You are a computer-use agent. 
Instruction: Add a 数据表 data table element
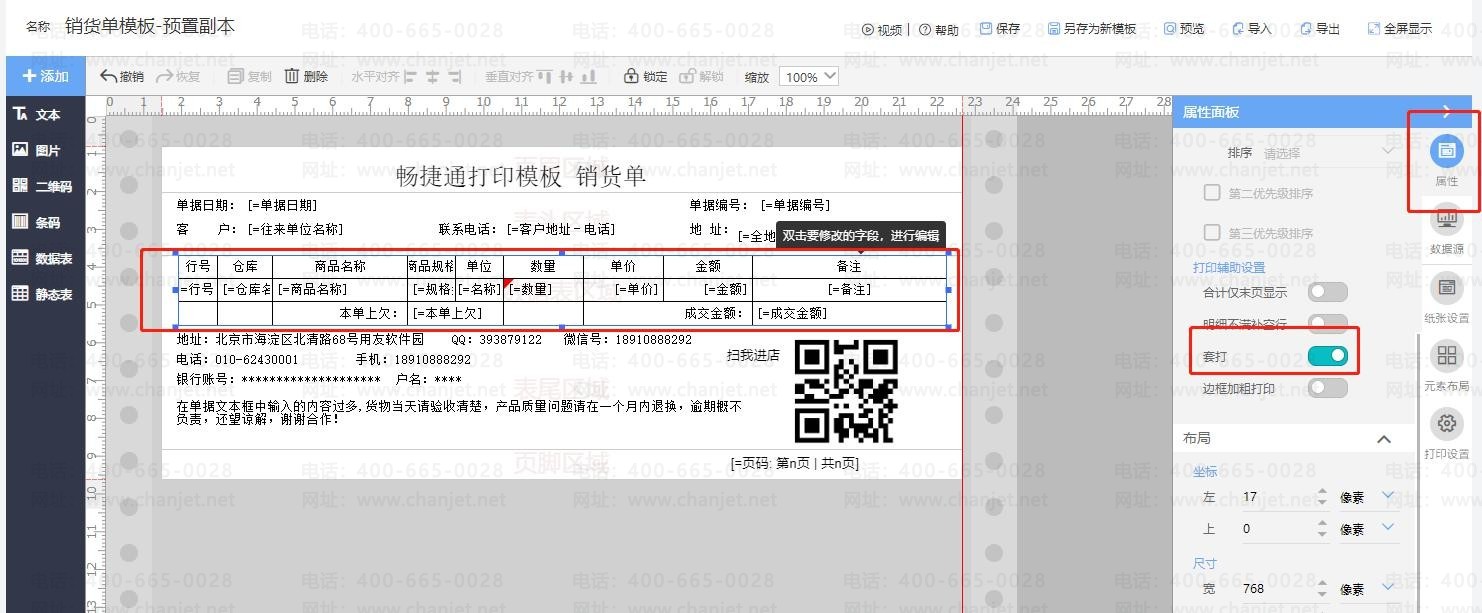43,258
